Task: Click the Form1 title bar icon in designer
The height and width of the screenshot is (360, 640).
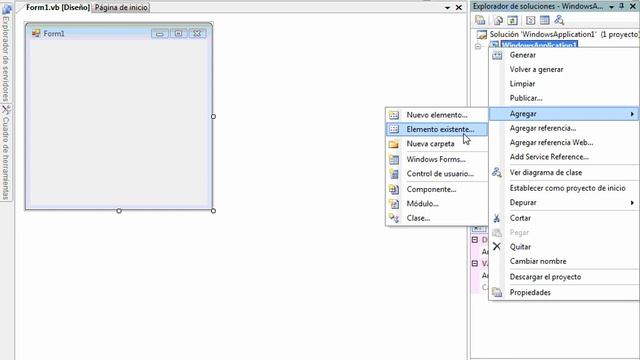Action: point(36,33)
